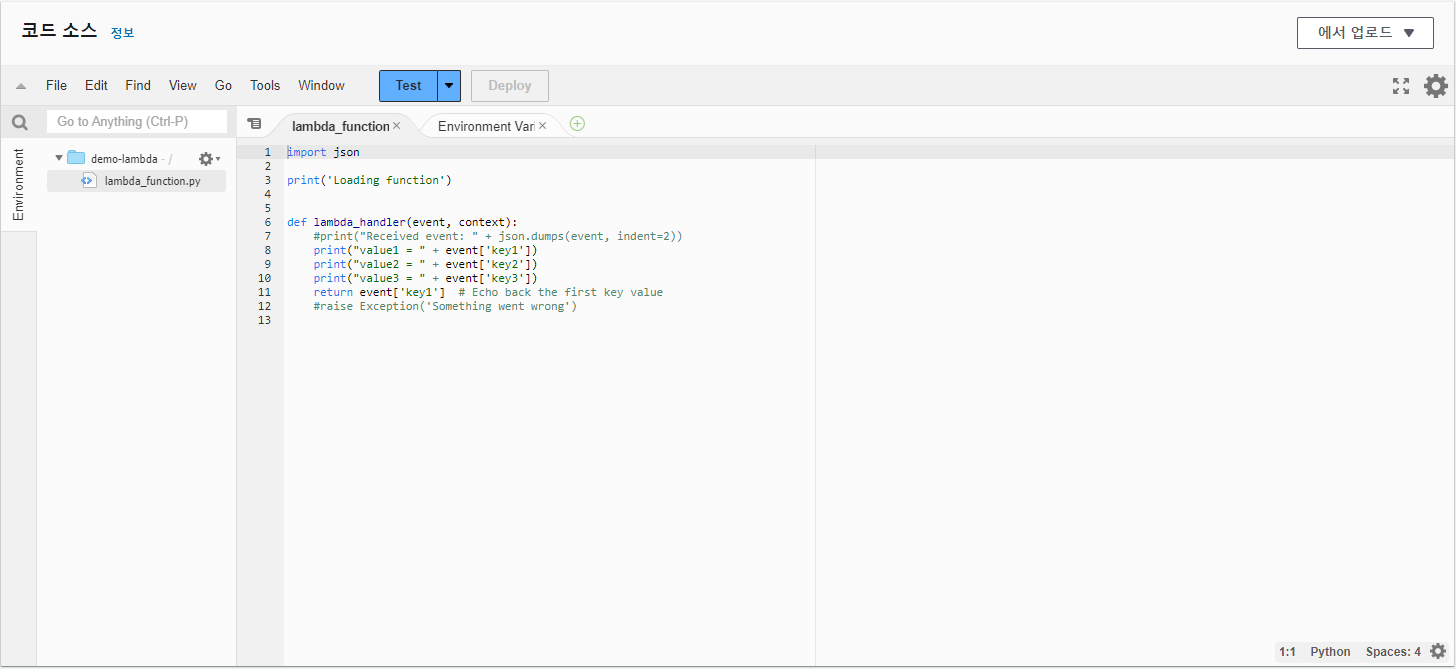Select lambda_function.py in the file tree
Screen dimensions: 1456x669
click(x=136, y=181)
